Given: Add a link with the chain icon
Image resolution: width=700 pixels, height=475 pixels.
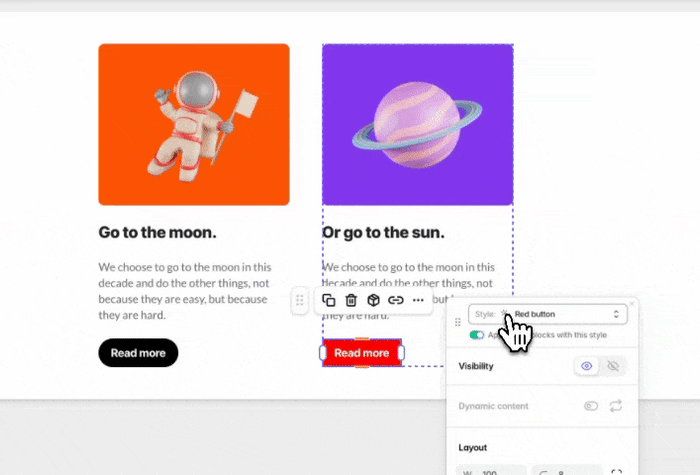Looking at the screenshot, I should point(396,300).
